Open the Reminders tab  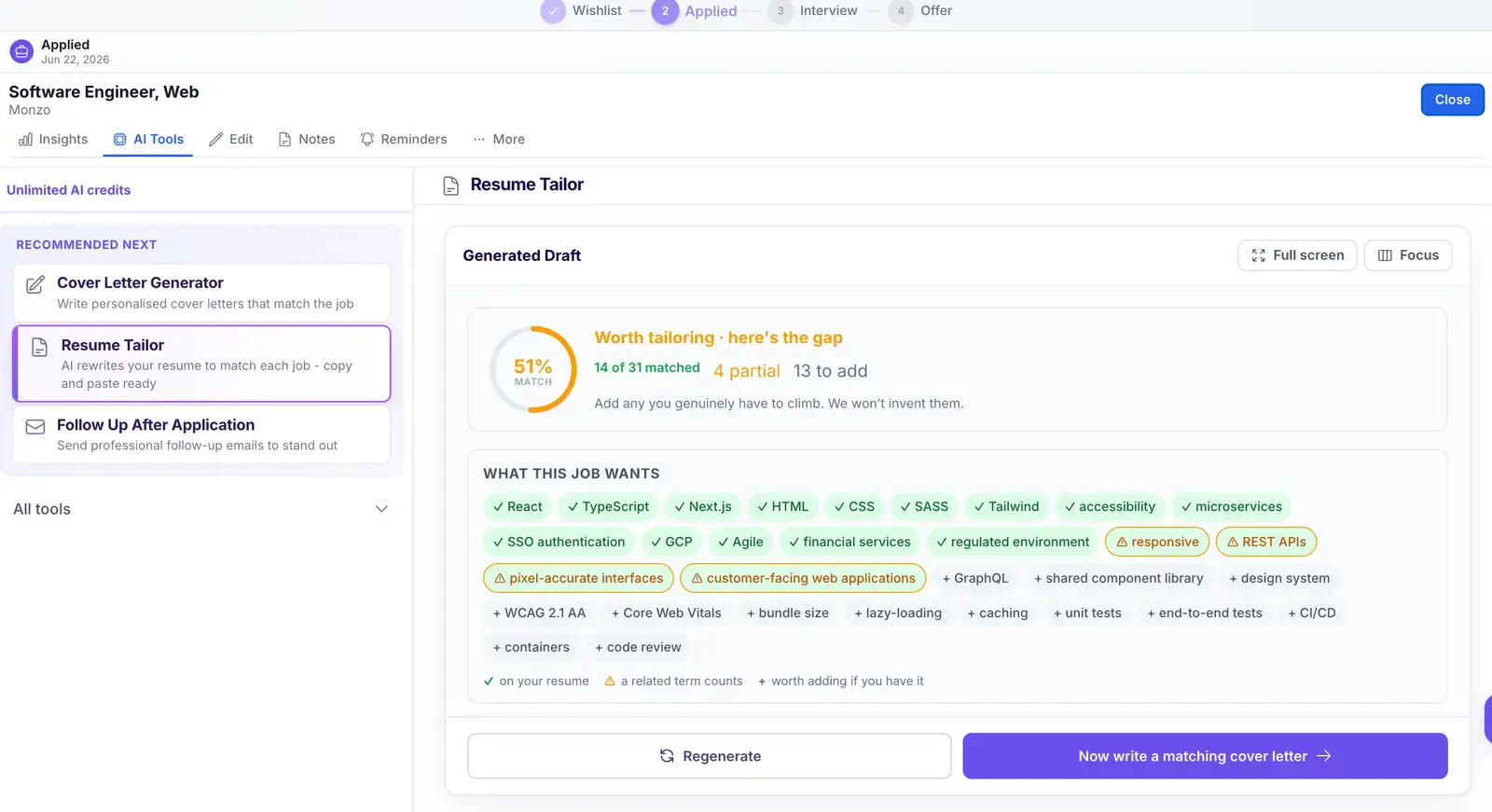click(404, 139)
